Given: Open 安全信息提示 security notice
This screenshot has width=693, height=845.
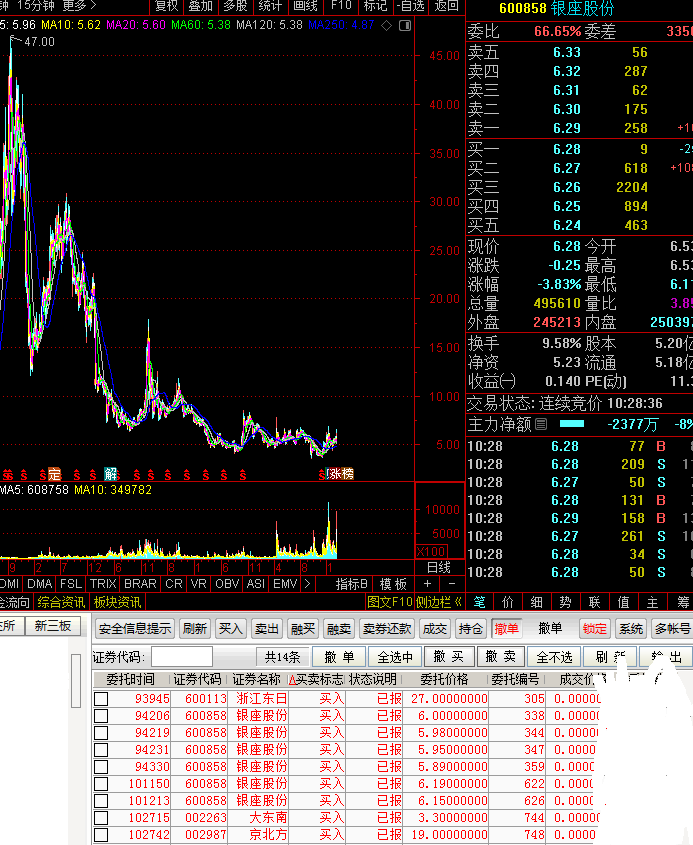Looking at the screenshot, I should (135, 628).
